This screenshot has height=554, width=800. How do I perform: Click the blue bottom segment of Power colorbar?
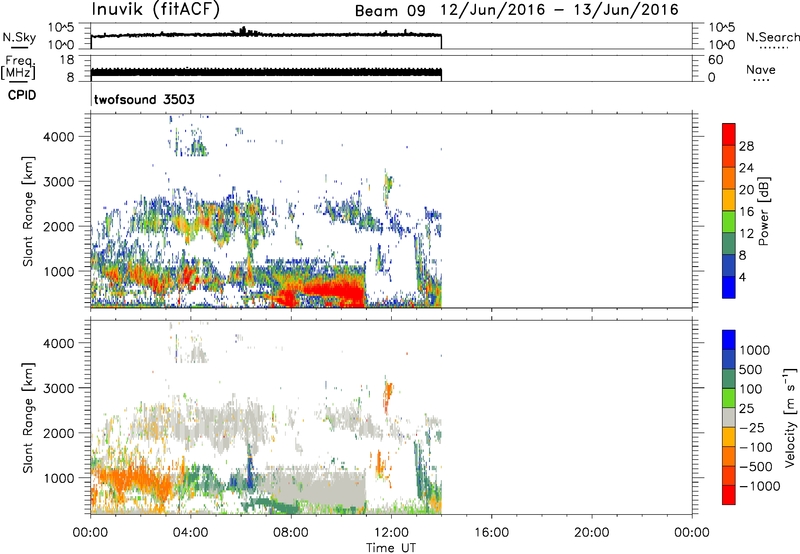[729, 287]
